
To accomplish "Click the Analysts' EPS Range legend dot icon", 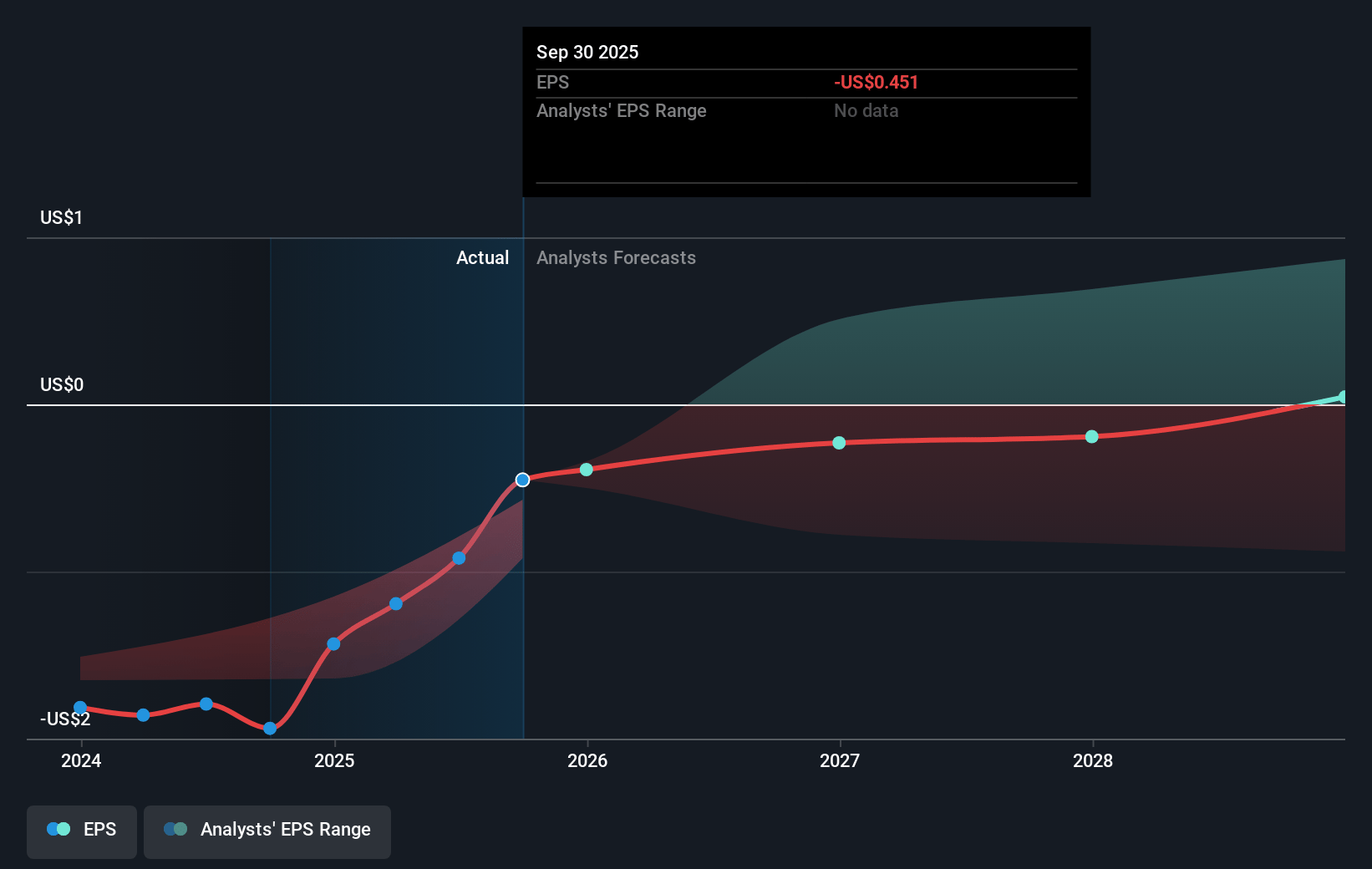I will pyautogui.click(x=175, y=829).
